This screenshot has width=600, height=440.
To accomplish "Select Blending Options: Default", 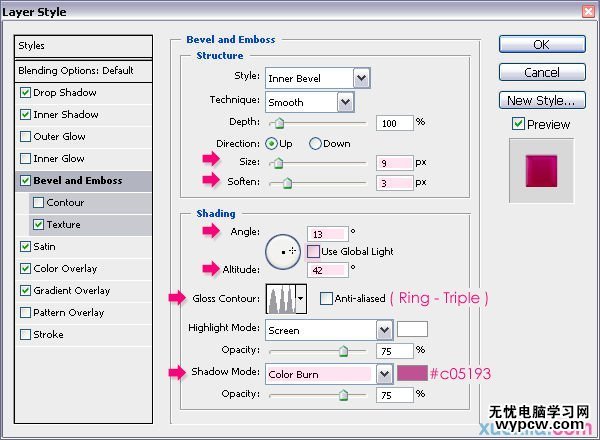I will pyautogui.click(x=83, y=71).
